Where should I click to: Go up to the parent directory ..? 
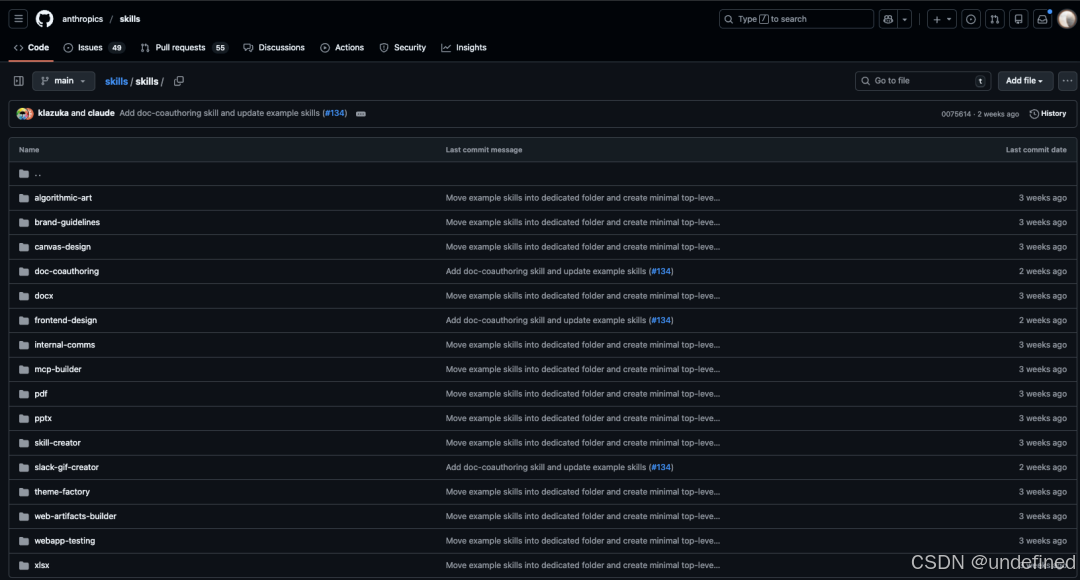click(x=38, y=174)
